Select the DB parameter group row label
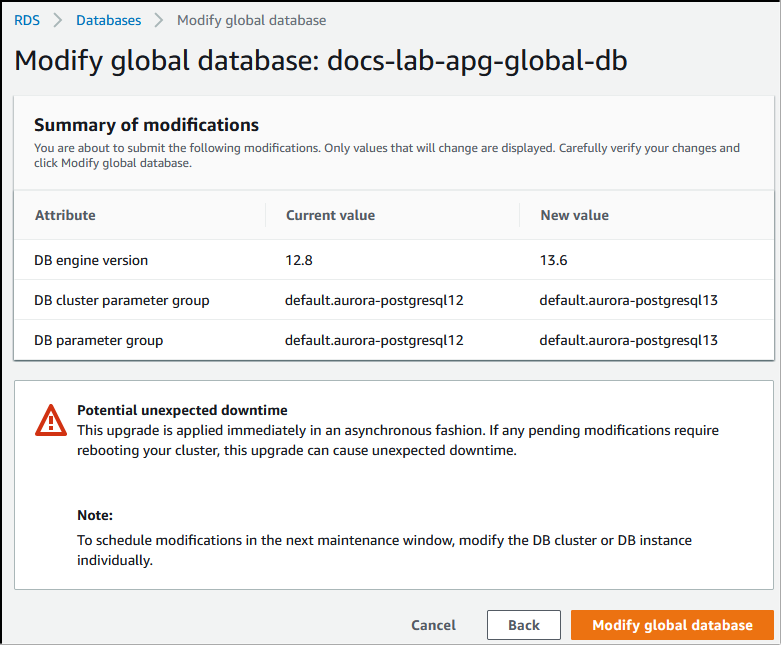Screen dimensions: 782x646 pyautogui.click(x=98, y=340)
